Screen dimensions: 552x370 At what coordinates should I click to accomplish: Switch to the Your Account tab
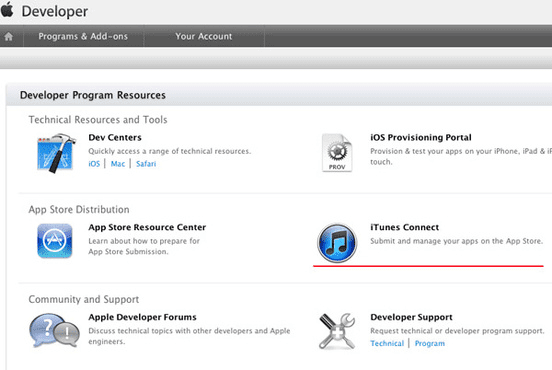(204, 36)
